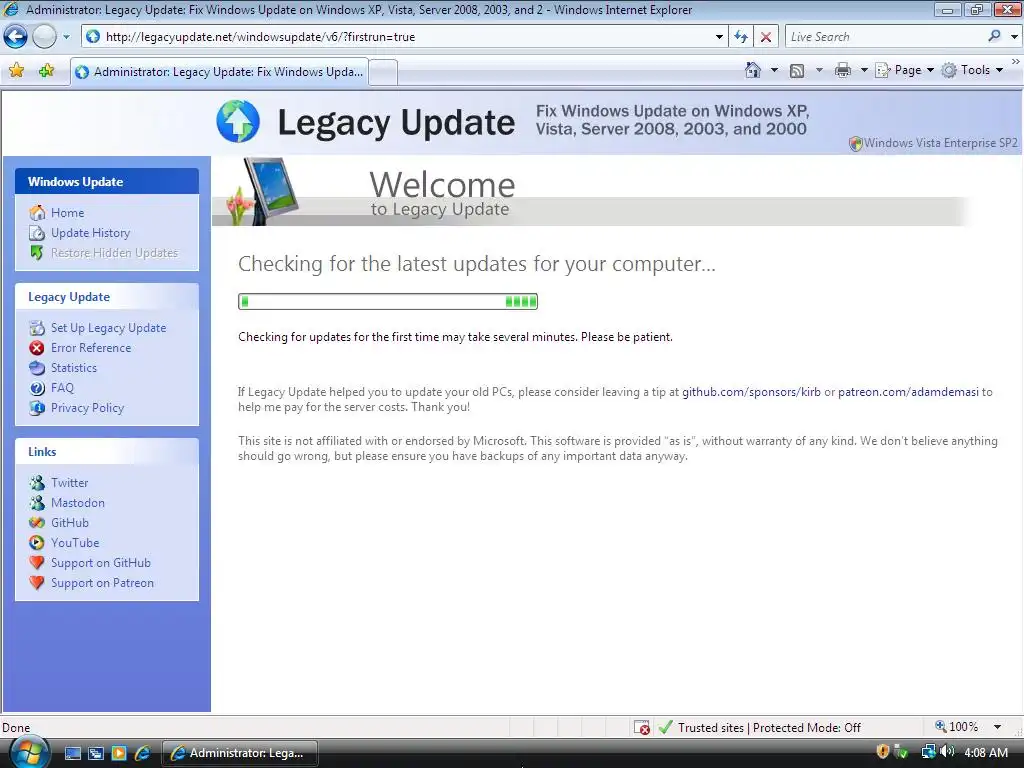Click the Set Up Legacy Update icon
This screenshot has height=768, width=1024.
point(37,327)
